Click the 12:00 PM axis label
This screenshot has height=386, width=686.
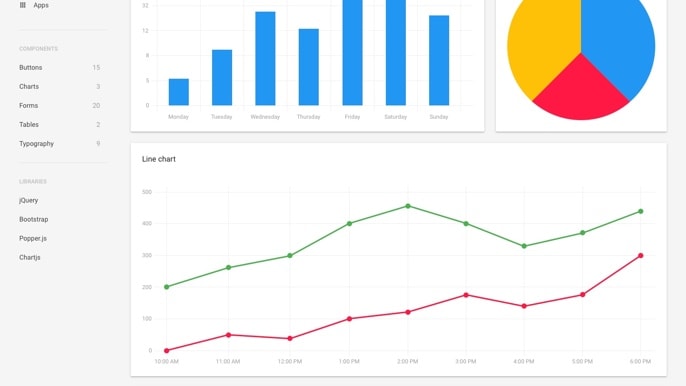290,361
